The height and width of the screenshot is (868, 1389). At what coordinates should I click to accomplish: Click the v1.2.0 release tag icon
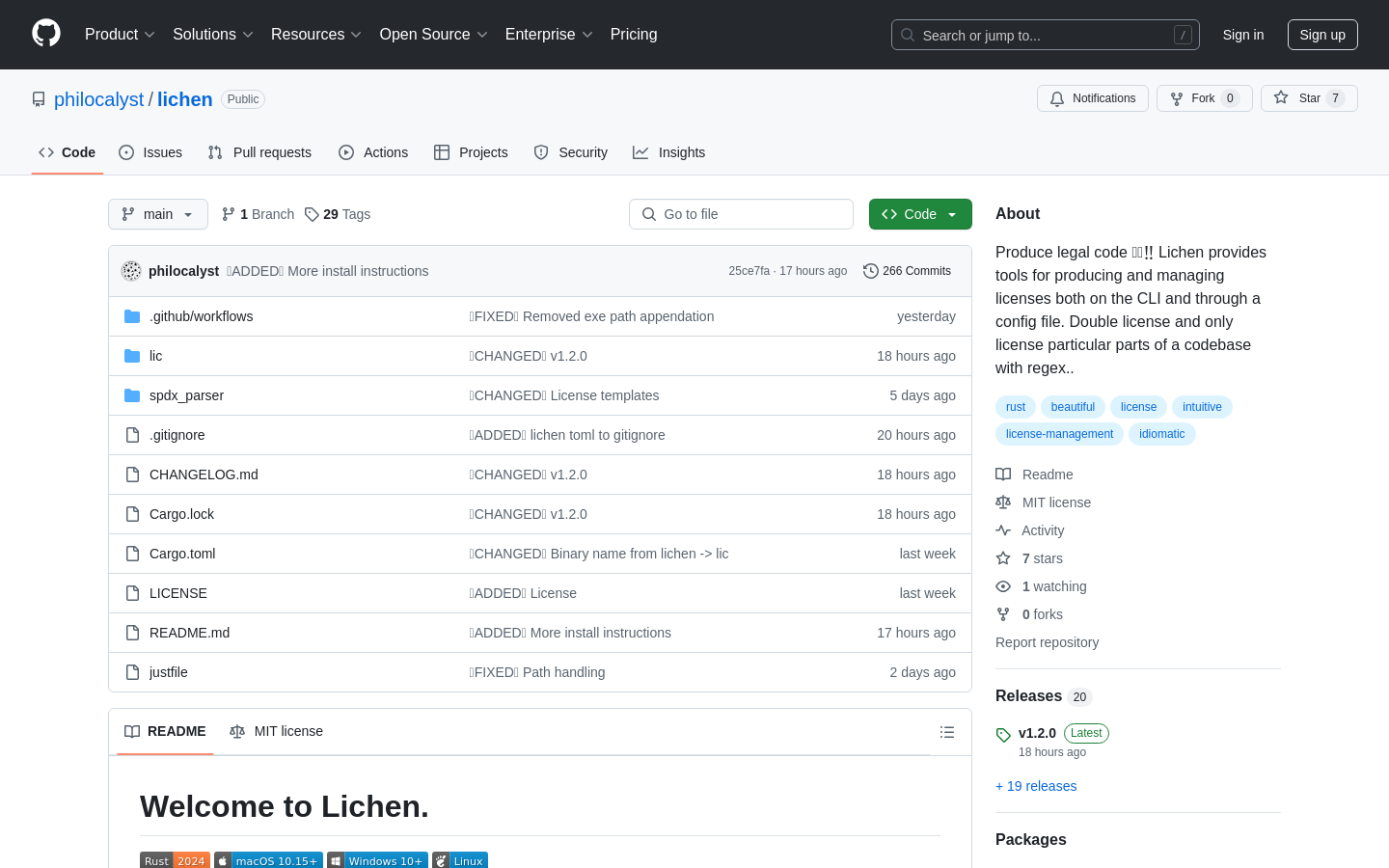point(1003,735)
